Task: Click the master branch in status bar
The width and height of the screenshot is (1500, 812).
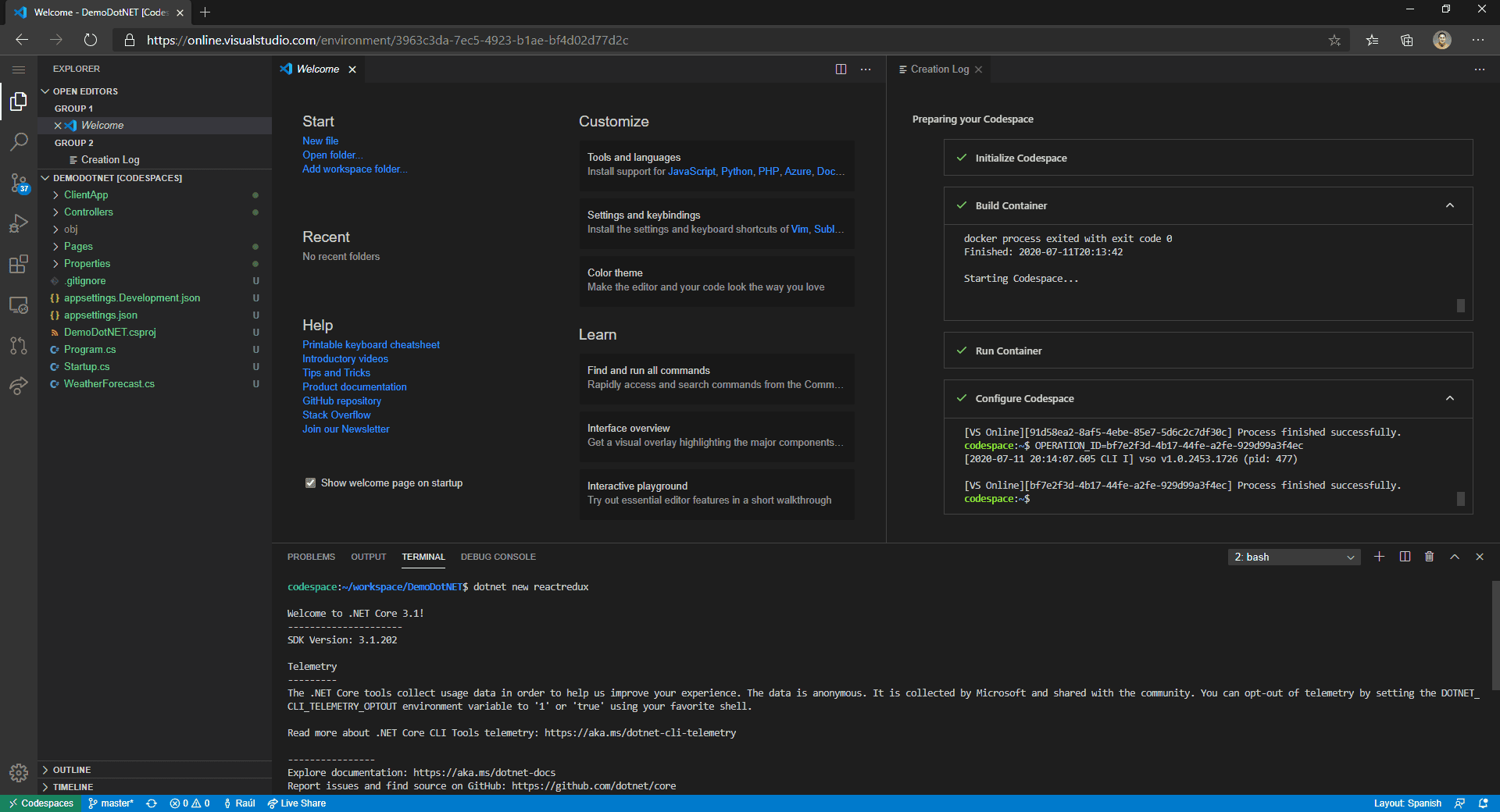Action: click(x=111, y=803)
